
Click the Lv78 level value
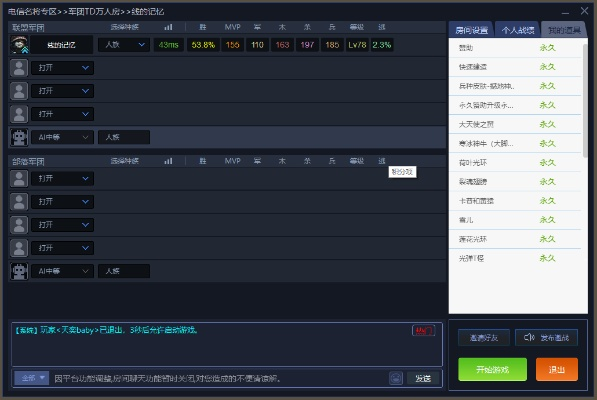(x=357, y=45)
